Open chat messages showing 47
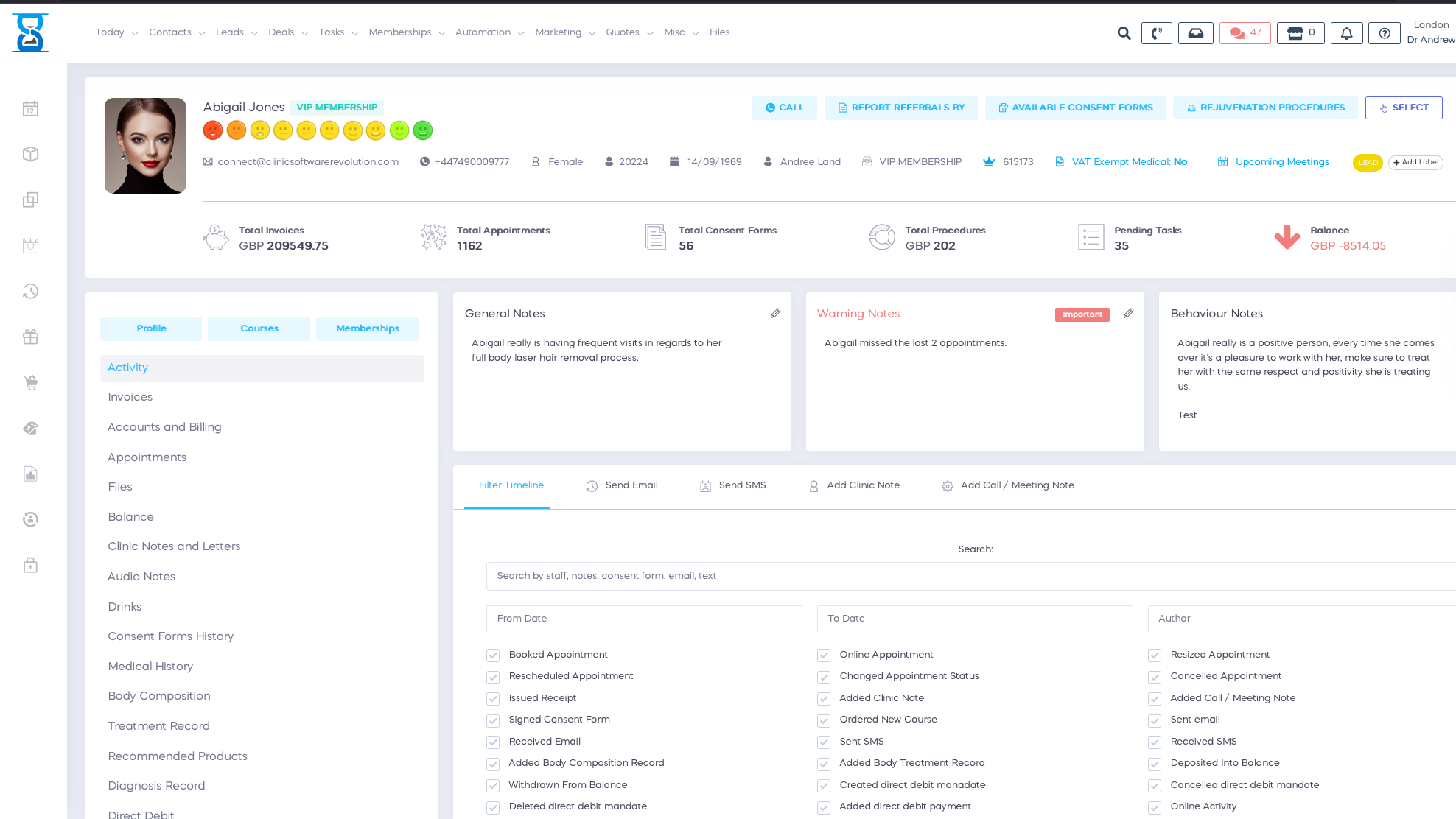This screenshot has width=1456, height=819. pyautogui.click(x=1245, y=33)
